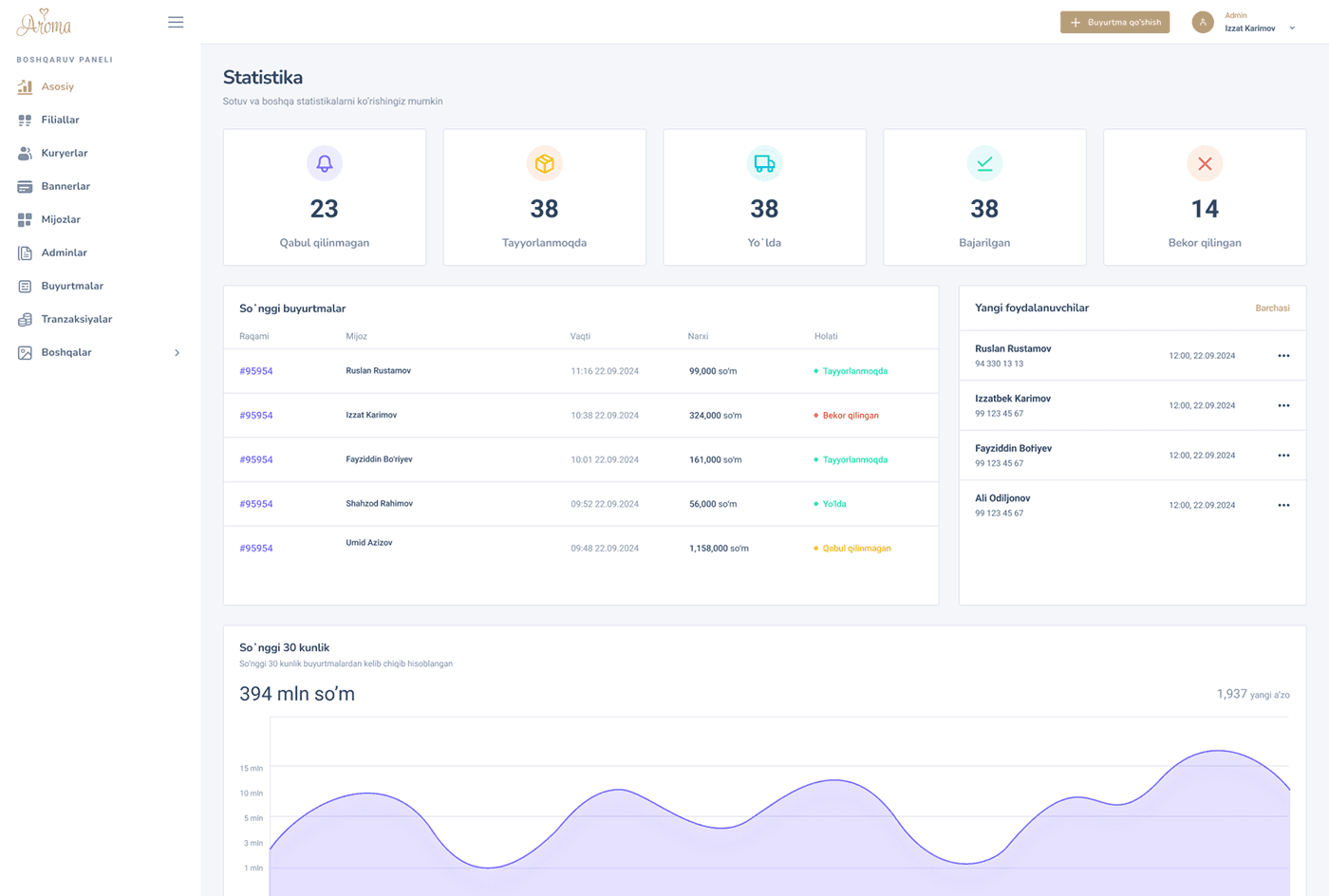Go to the Buyurtmalar section
The image size is (1329, 896).
[x=23, y=286]
